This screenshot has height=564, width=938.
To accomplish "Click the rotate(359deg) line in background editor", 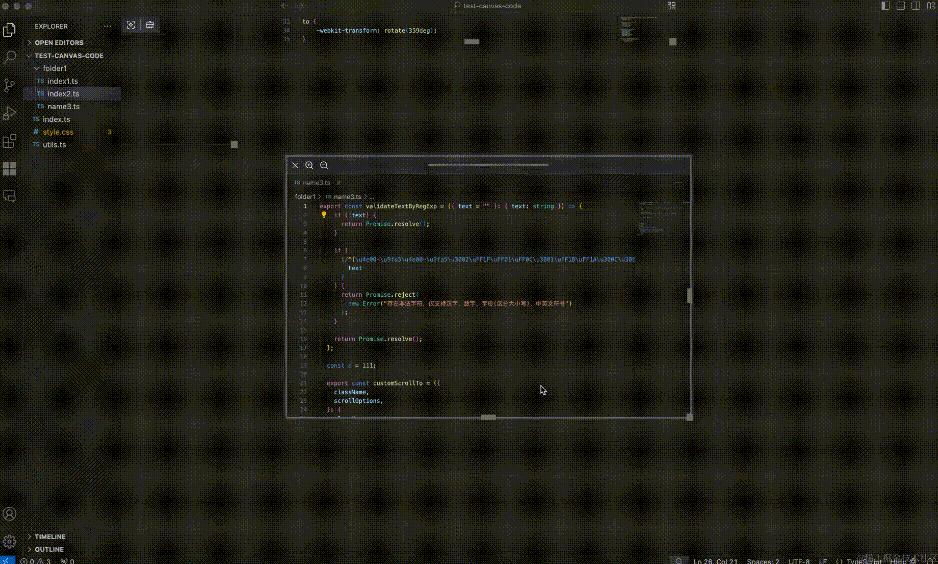I will (376, 31).
